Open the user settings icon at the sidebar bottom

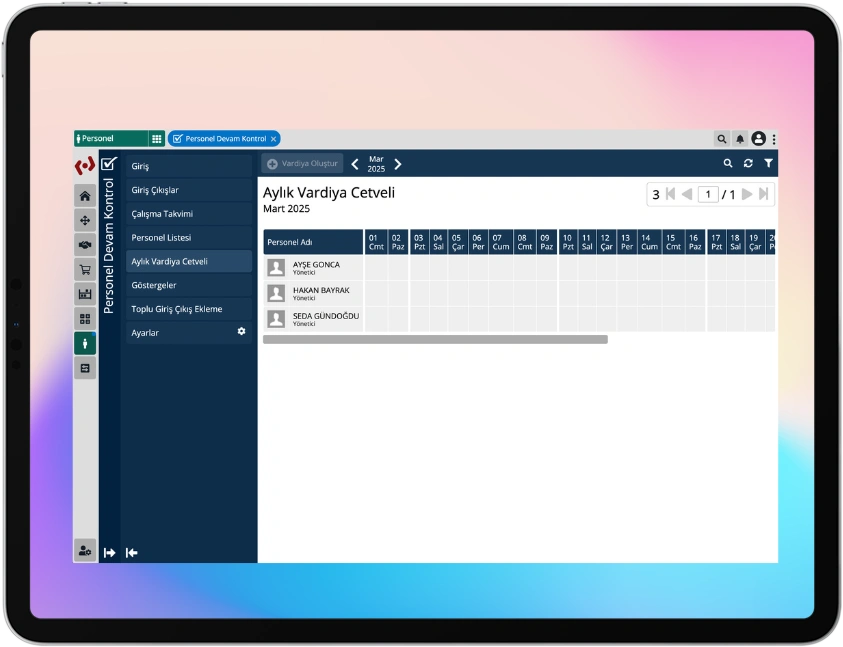pyautogui.click(x=85, y=551)
